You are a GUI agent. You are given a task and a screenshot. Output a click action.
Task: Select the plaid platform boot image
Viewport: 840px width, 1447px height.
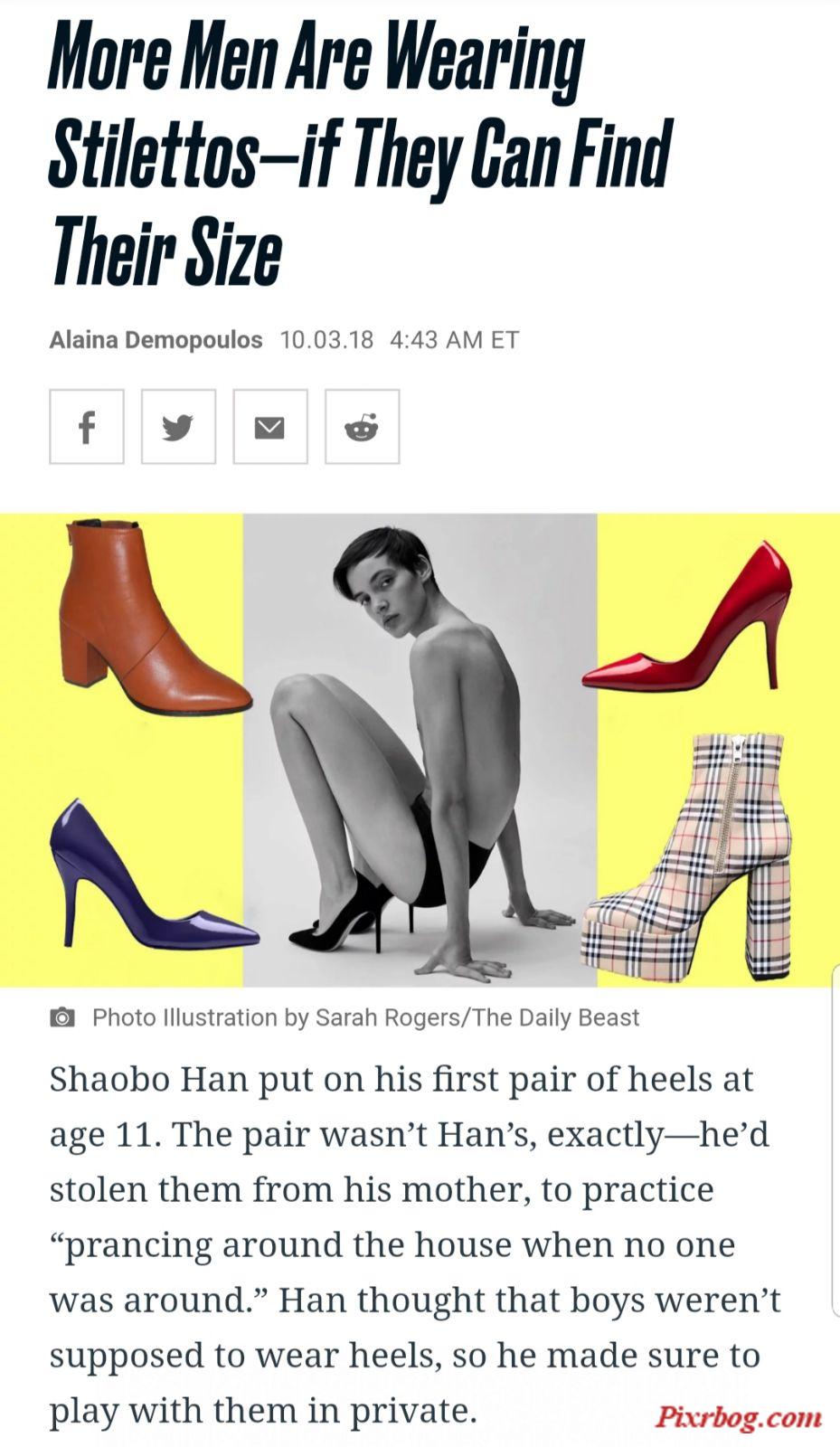(x=687, y=857)
